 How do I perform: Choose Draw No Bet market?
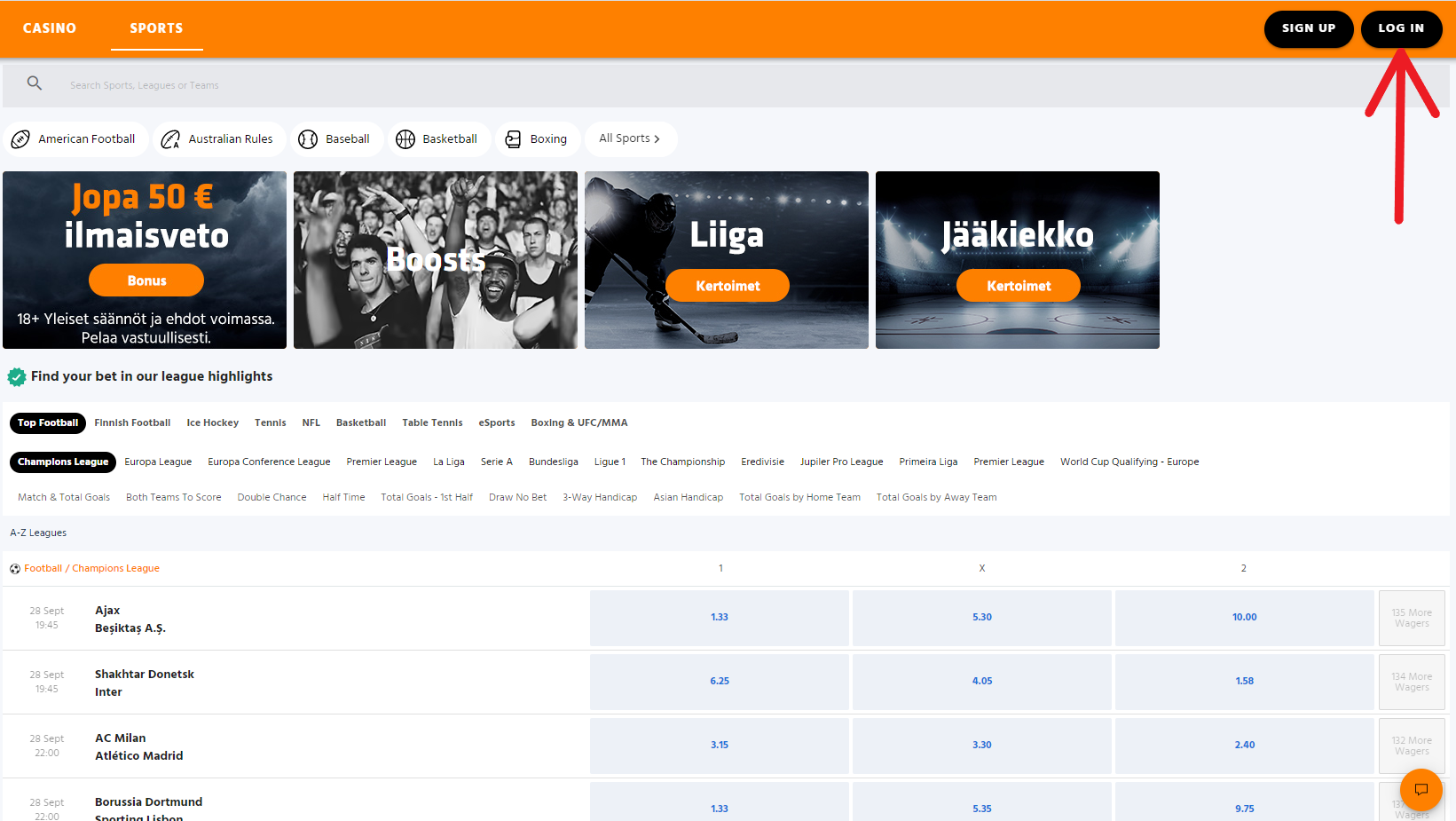[517, 498]
